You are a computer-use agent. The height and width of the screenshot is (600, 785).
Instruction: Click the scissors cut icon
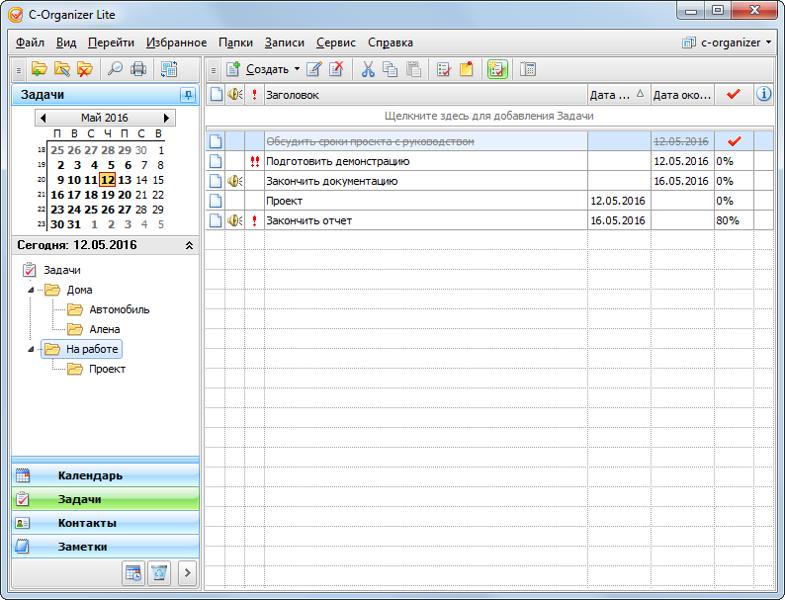point(367,69)
